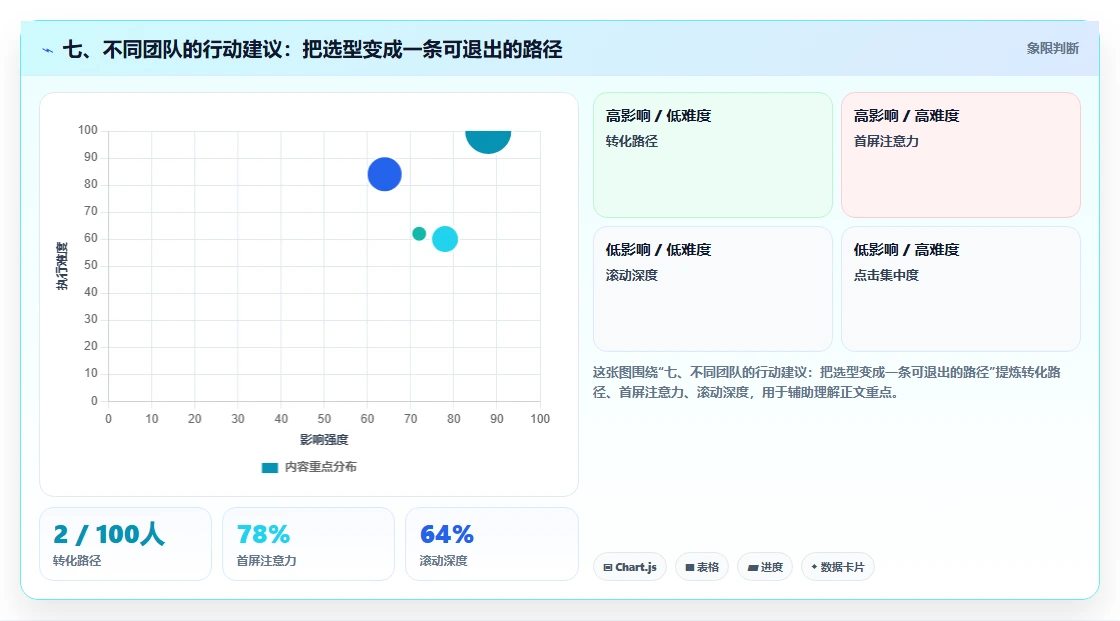The image size is (1120, 621).
Task: Select the 64% 滚动深度 stat card
Action: (x=491, y=544)
